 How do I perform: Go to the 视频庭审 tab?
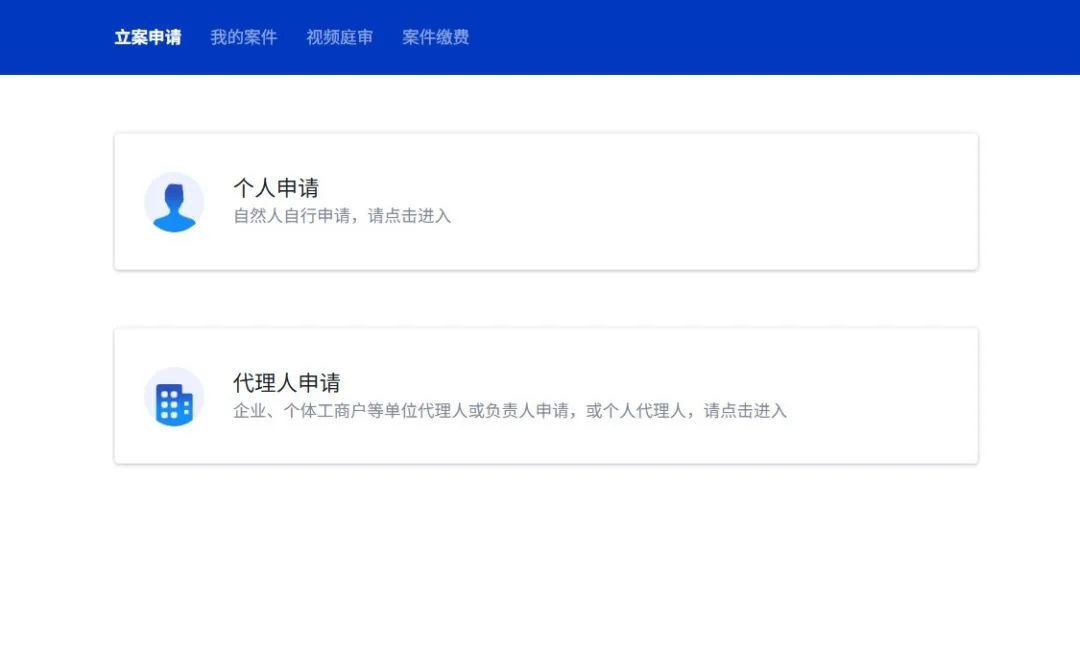pos(340,37)
